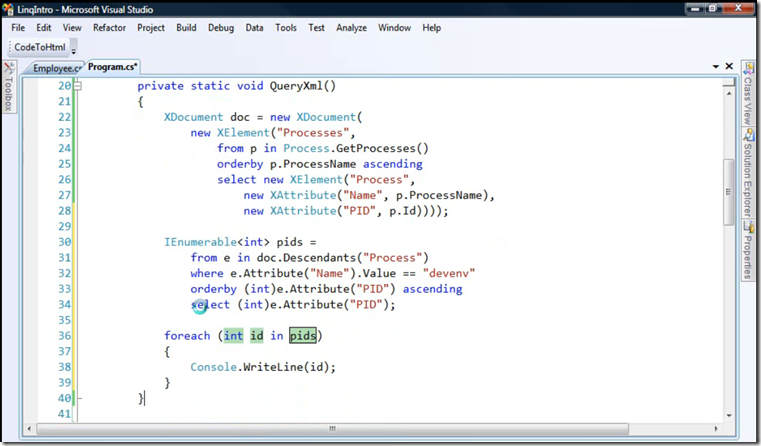Viewport: 761px width, 446px height.
Task: Click "WriteLine" on line 38
Action: (x=273, y=367)
